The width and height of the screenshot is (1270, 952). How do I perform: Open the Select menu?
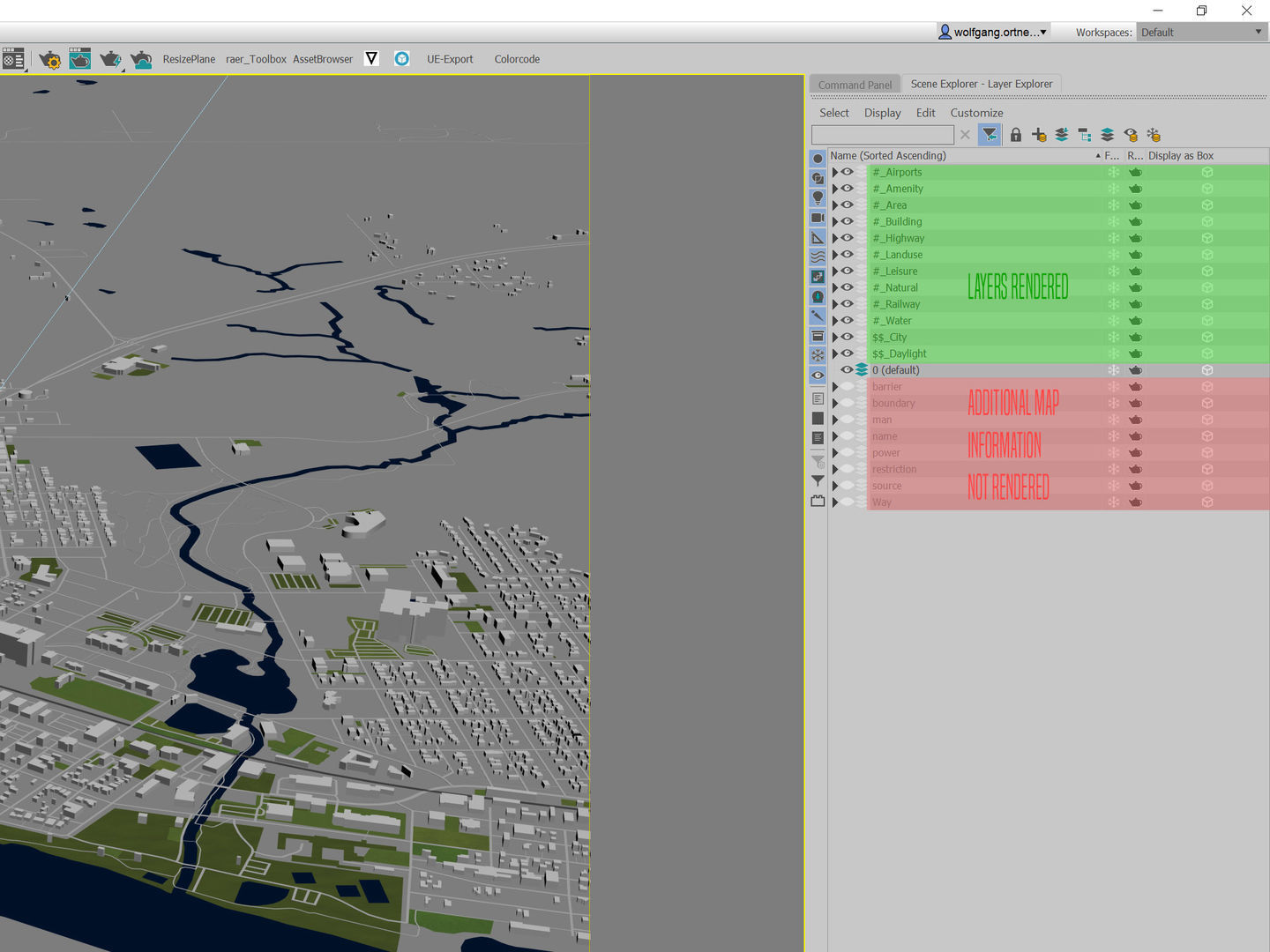pos(834,113)
